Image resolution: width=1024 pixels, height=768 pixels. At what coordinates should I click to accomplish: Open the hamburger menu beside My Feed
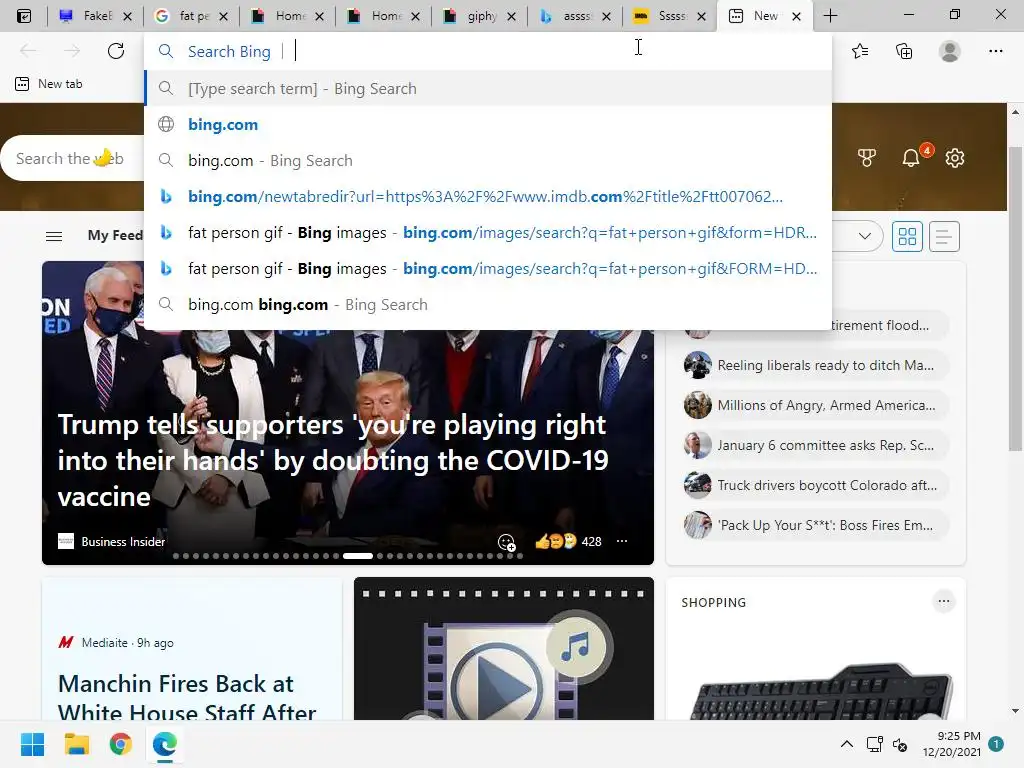[x=54, y=236]
